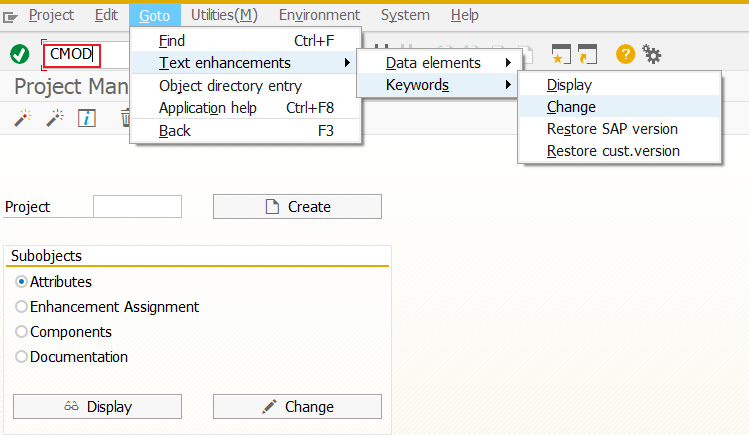Open the Edit menu

pyautogui.click(x=106, y=15)
